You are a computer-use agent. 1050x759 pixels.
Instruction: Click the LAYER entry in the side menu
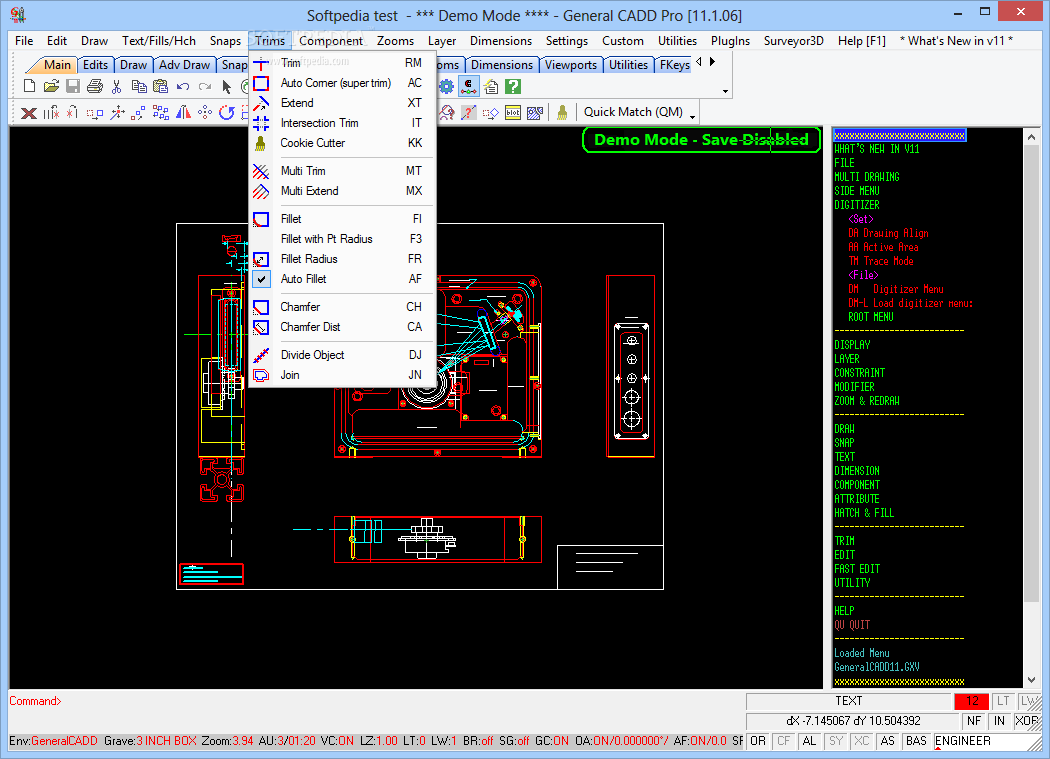click(x=846, y=358)
